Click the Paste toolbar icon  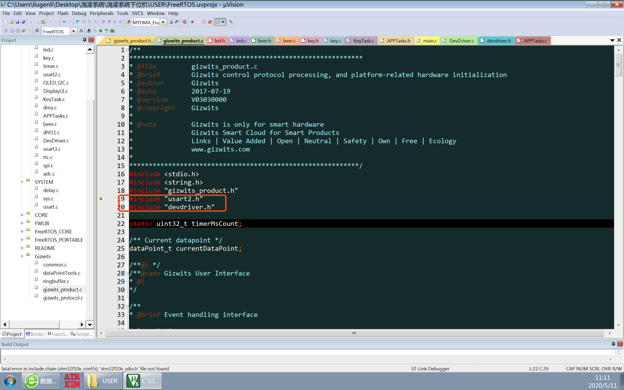click(x=43, y=22)
